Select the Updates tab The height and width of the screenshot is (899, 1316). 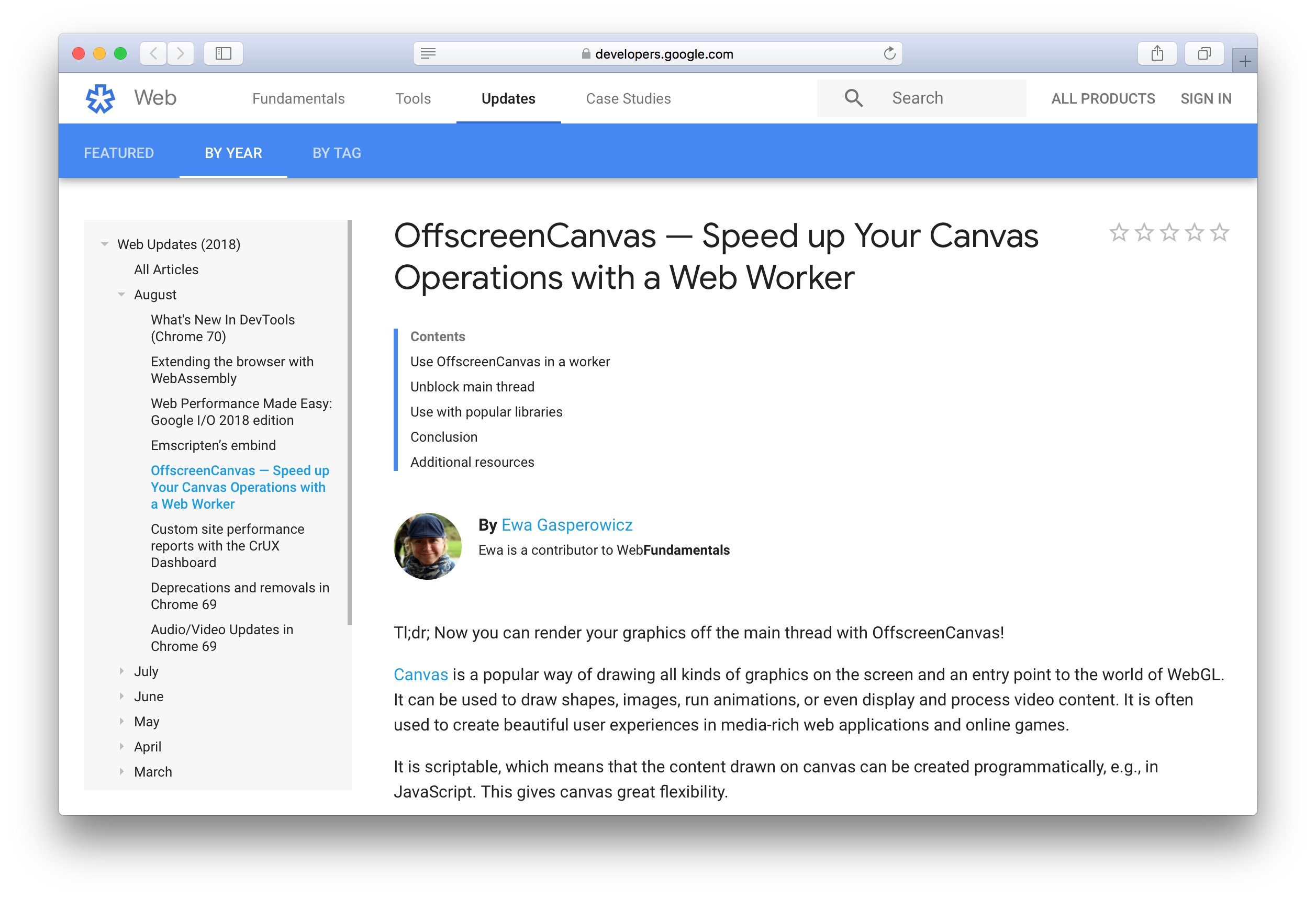point(508,98)
